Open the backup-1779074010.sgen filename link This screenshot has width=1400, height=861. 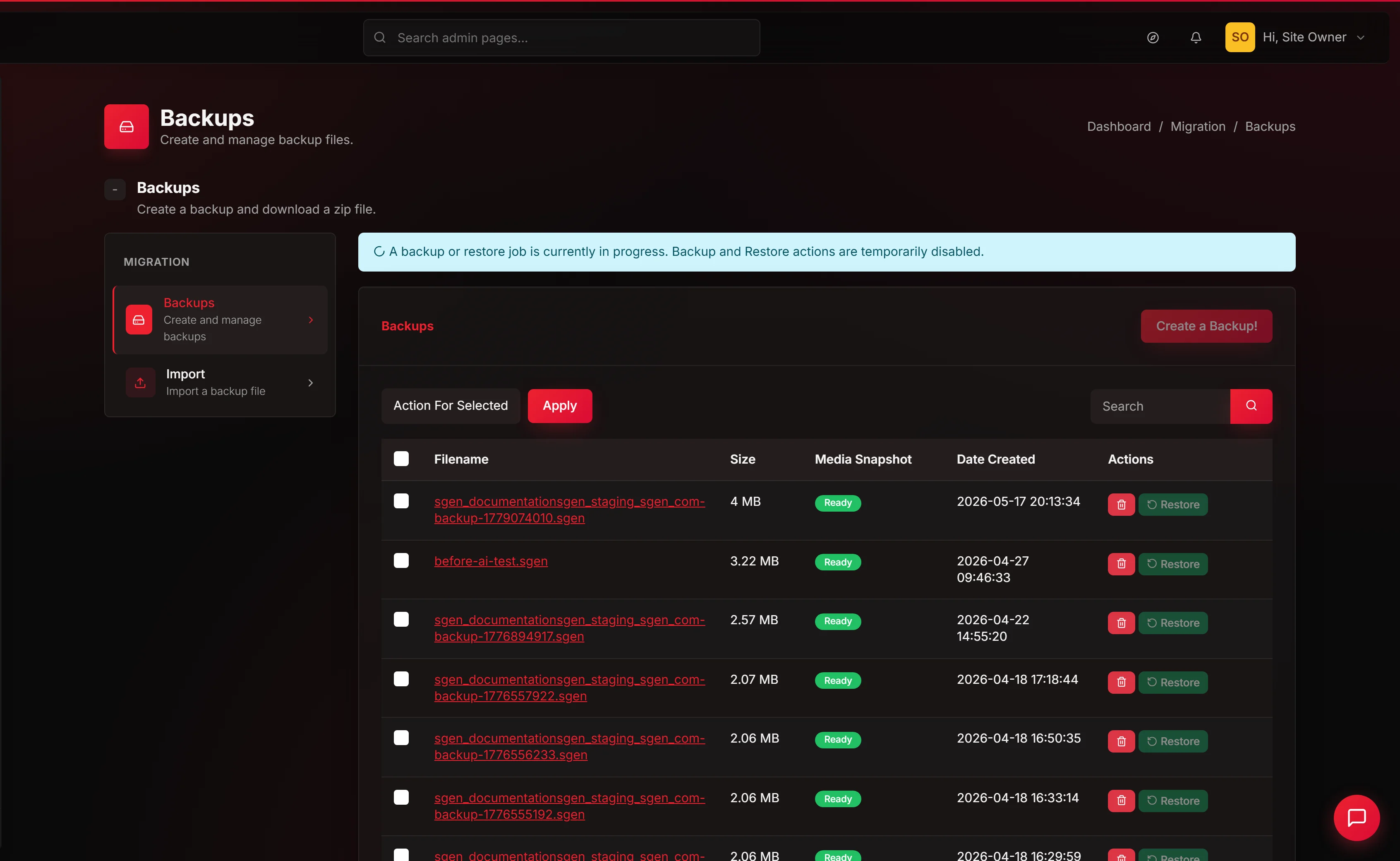[x=570, y=510]
